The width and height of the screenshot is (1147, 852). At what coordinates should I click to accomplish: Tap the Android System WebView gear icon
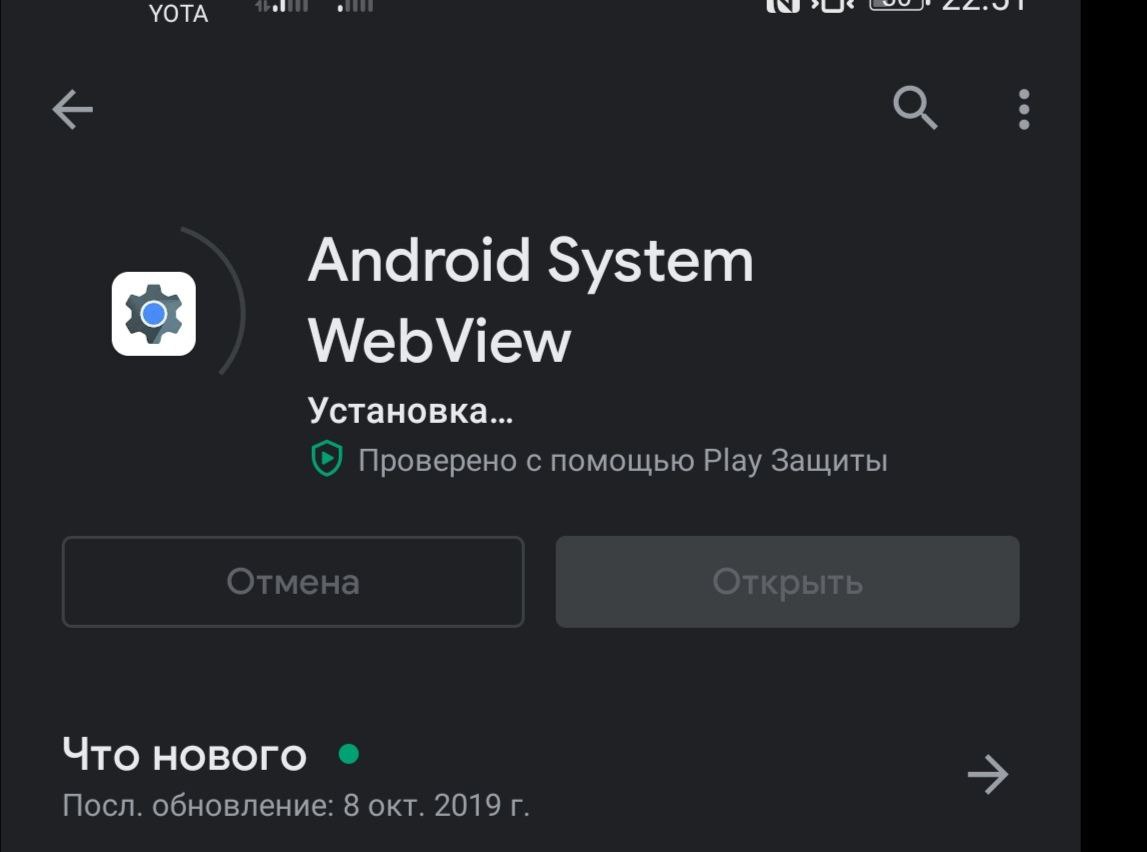[x=154, y=314]
